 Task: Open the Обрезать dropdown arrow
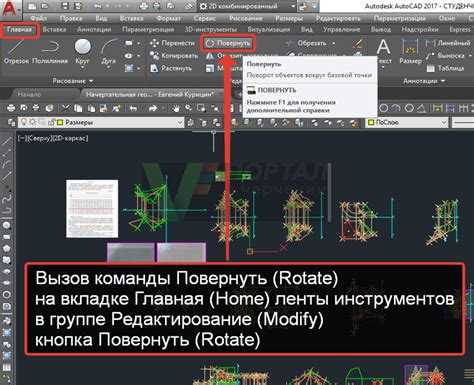334,43
